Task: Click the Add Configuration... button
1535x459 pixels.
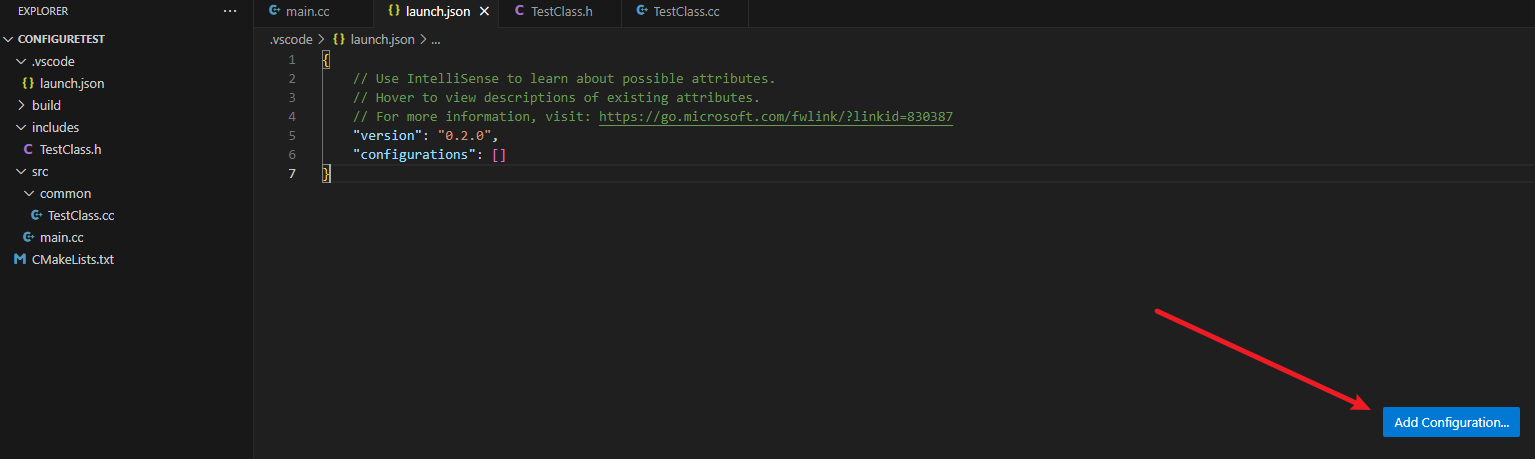Action: pyautogui.click(x=1451, y=422)
